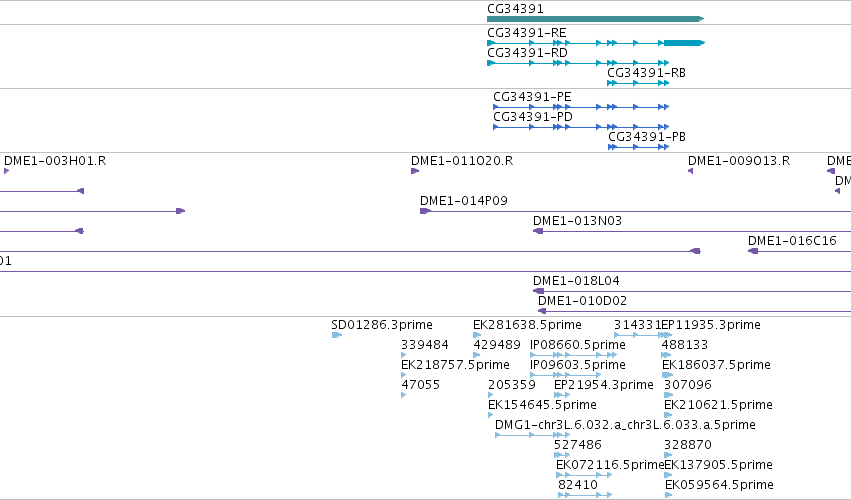Click the CG34391-RB transcript label
This screenshot has height=500, width=851.
coord(646,73)
